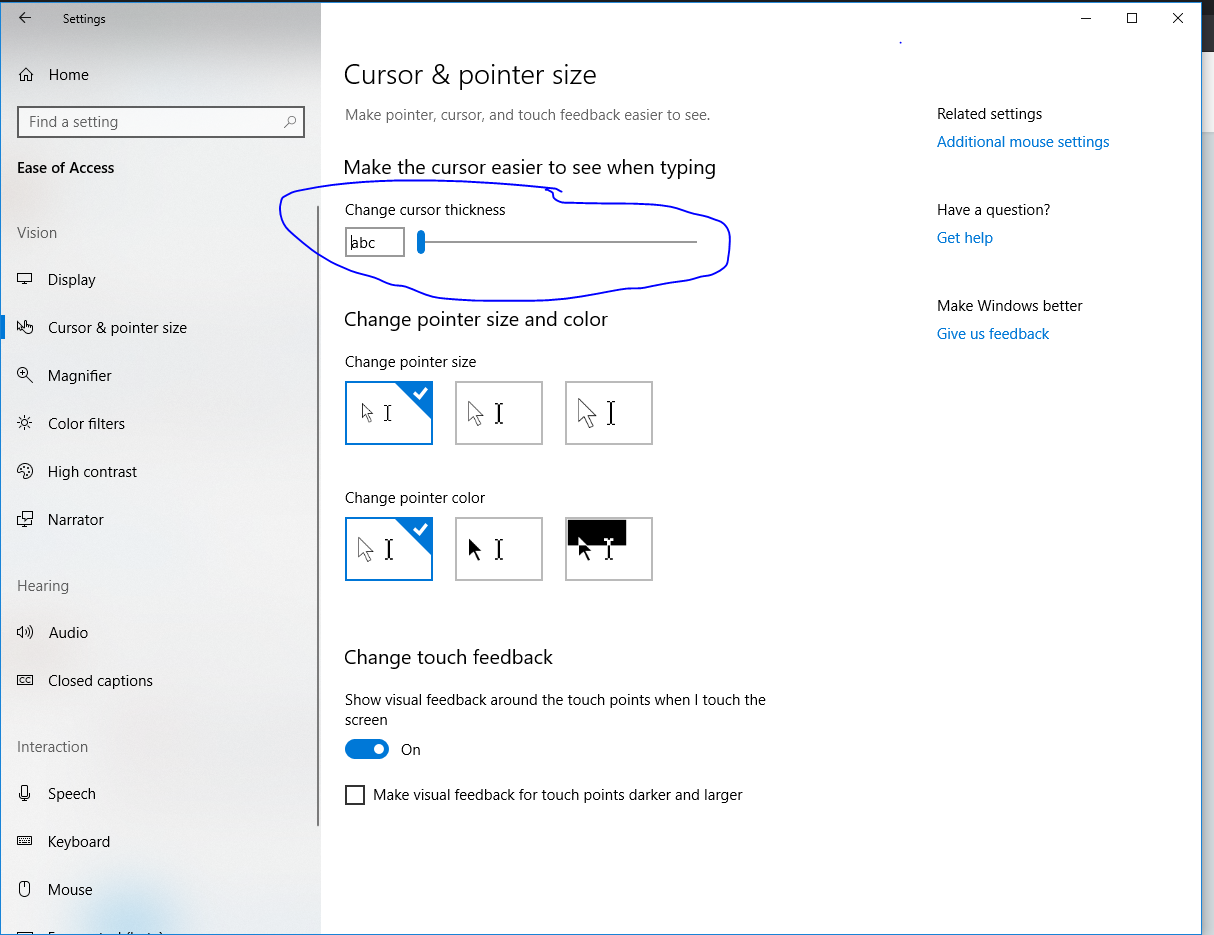Select the smallest pointer size option
This screenshot has width=1214, height=935.
click(389, 413)
